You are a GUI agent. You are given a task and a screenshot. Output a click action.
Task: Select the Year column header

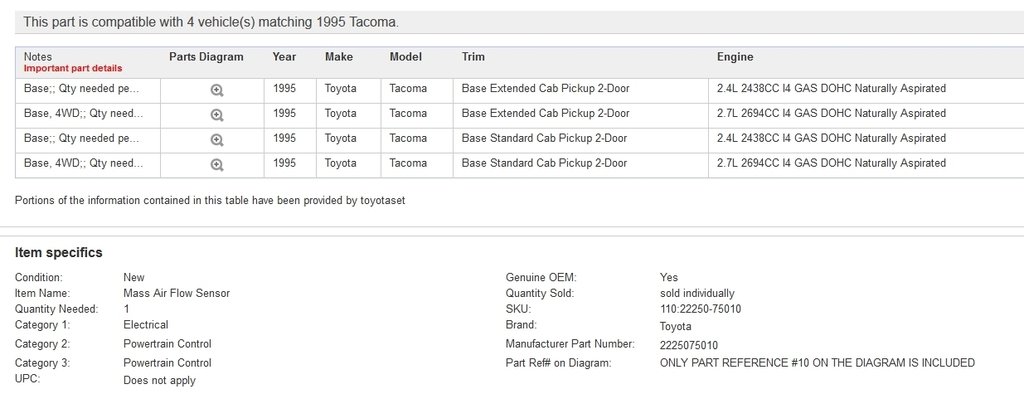pyautogui.click(x=284, y=57)
